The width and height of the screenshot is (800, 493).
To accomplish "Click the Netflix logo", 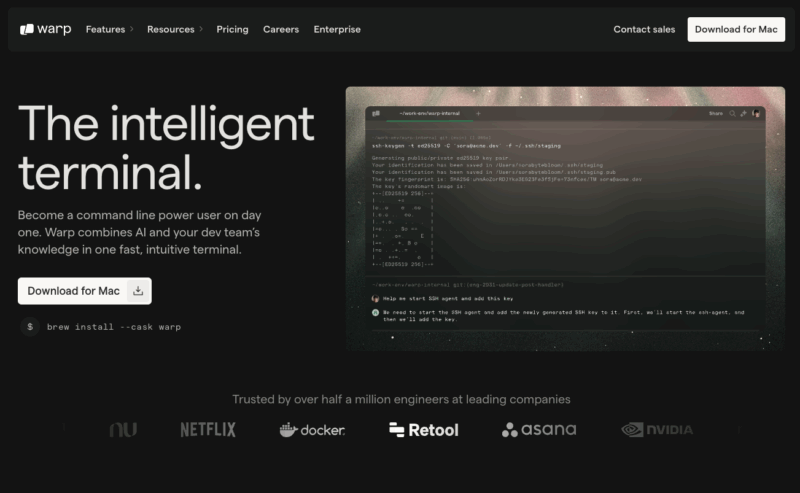I will pyautogui.click(x=208, y=430).
